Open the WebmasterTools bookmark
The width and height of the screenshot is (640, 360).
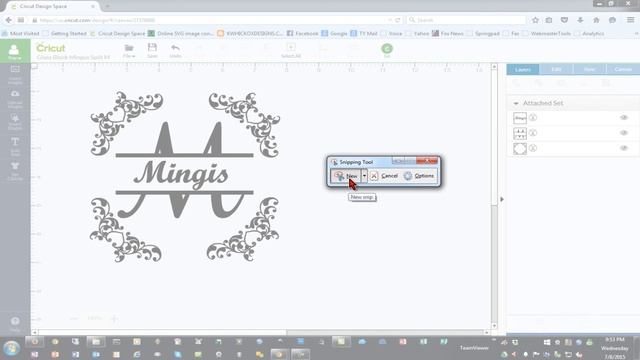pyautogui.click(x=547, y=33)
